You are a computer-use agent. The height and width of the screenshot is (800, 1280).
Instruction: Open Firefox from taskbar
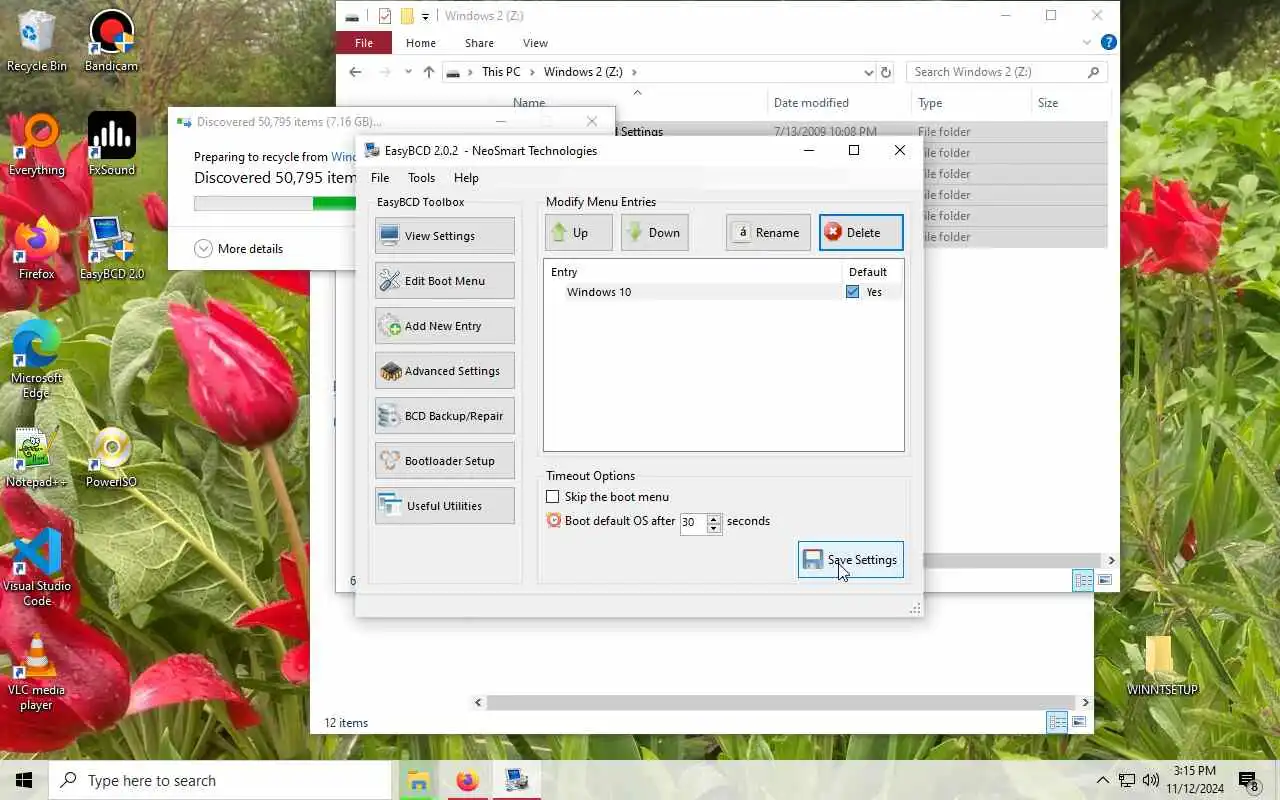(467, 780)
